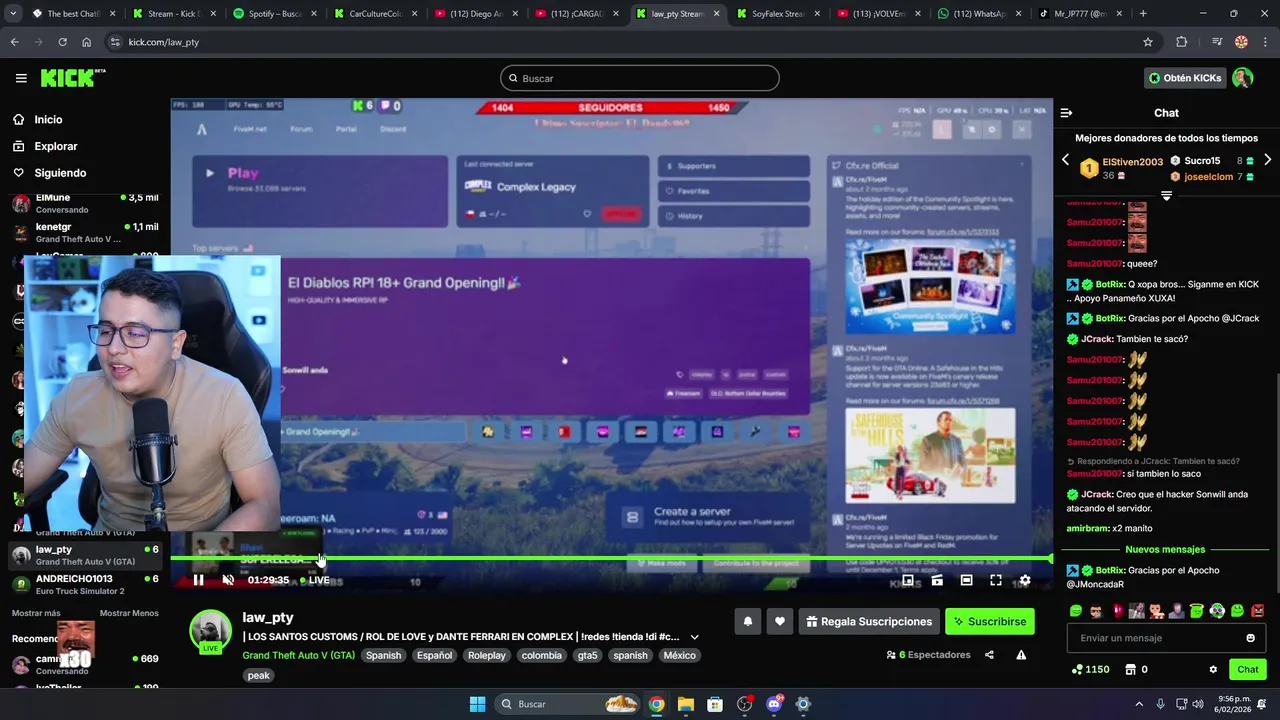
Task: Click the green Chat send button
Action: tap(1248, 670)
